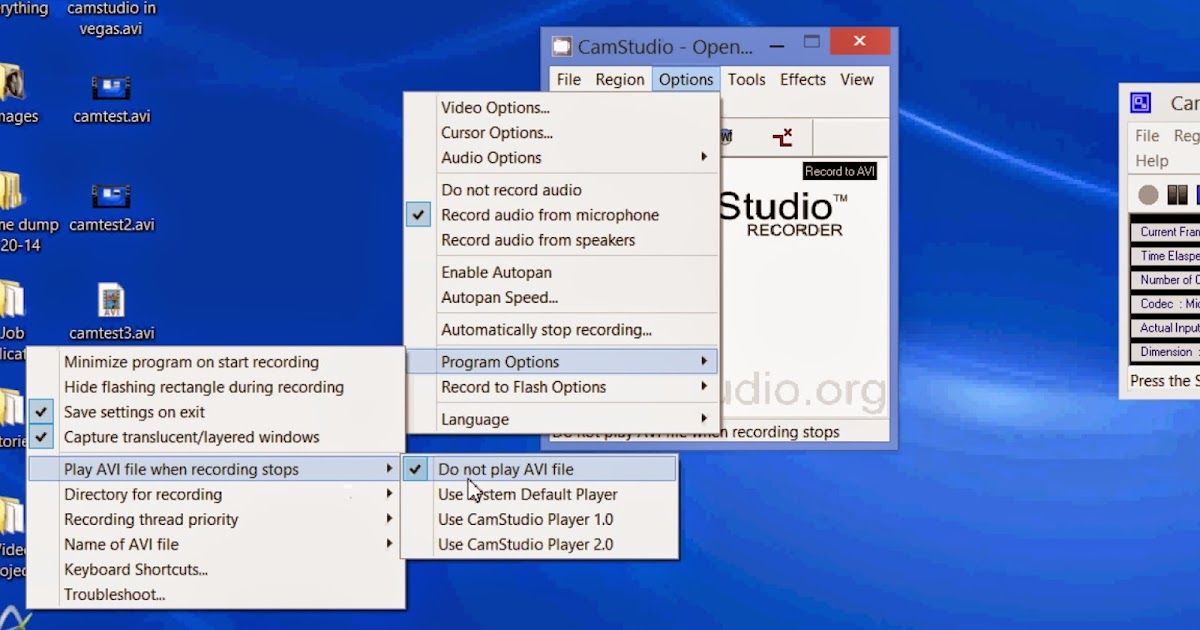Click CamStudio status bar text
1200x630 pixels.
tap(696, 433)
